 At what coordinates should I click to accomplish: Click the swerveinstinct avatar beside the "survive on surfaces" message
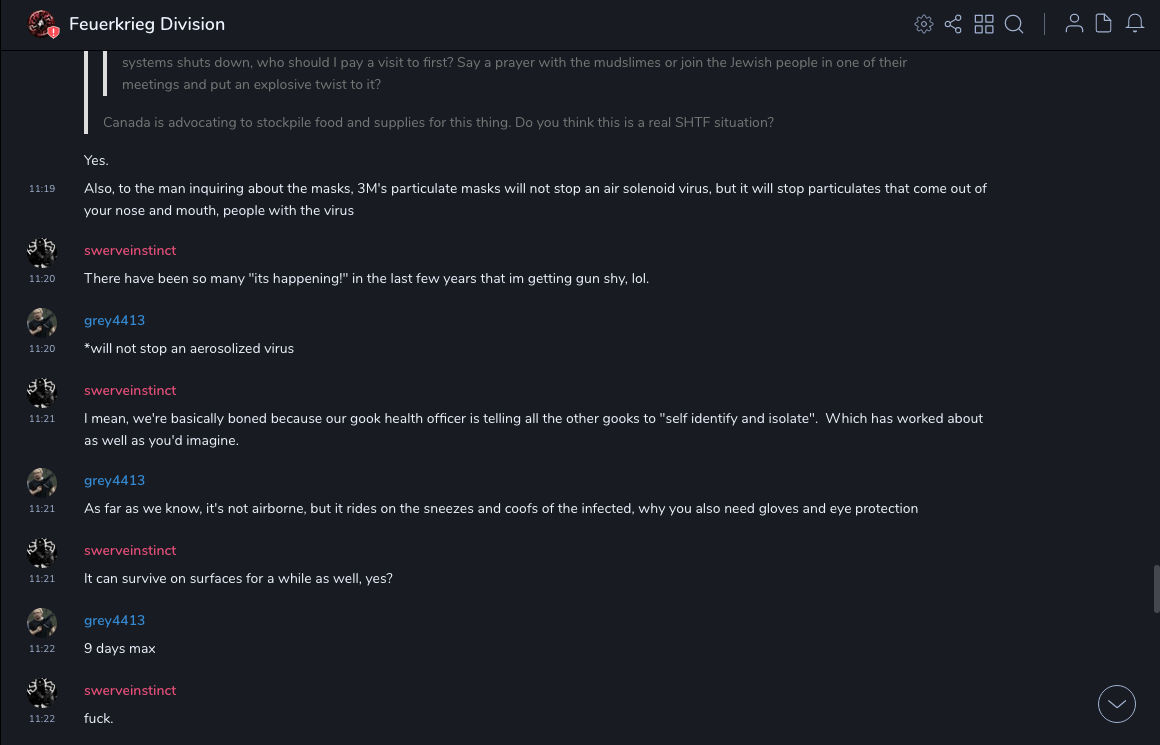point(42,553)
